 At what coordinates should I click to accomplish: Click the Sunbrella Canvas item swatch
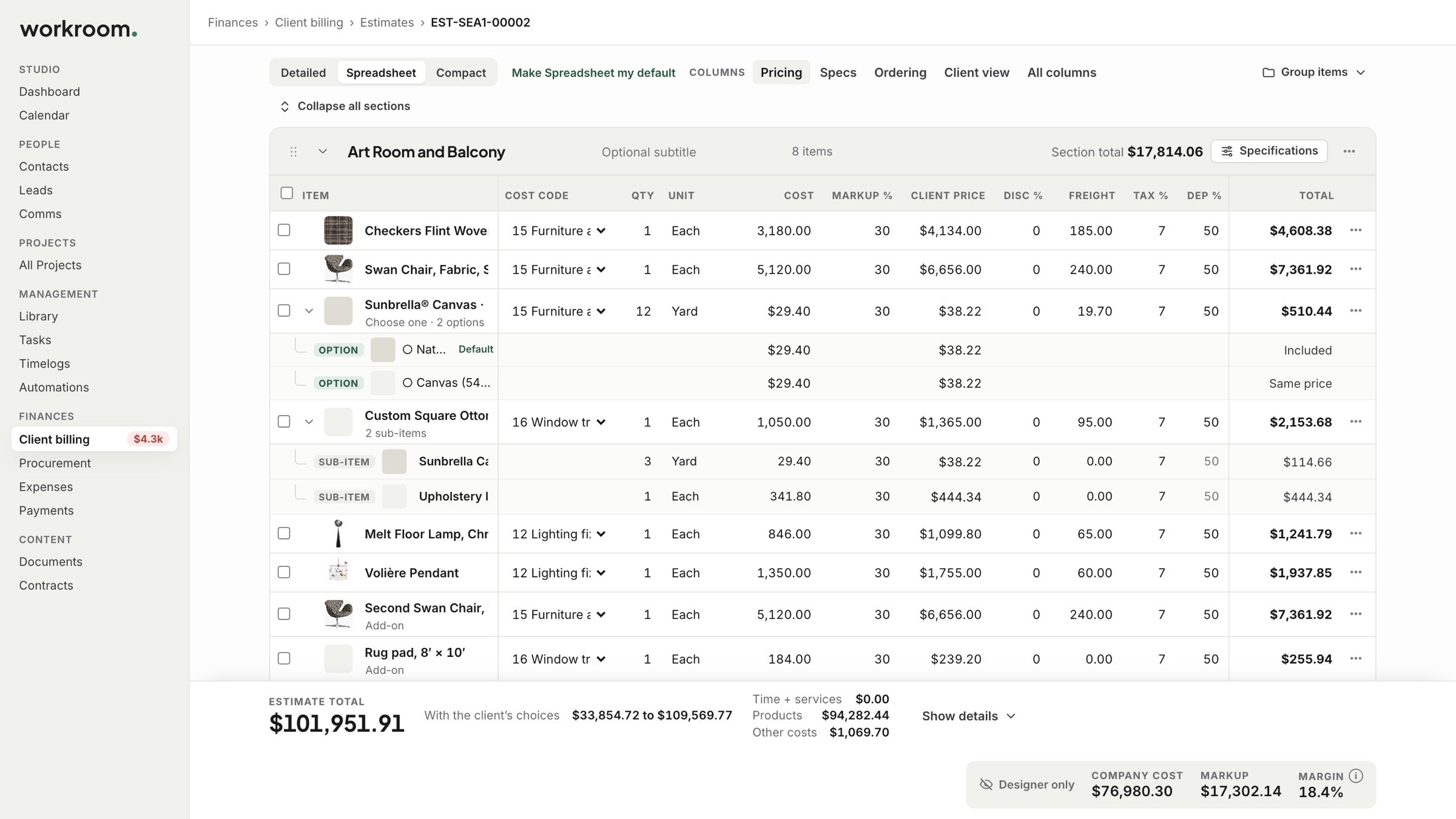point(339,311)
